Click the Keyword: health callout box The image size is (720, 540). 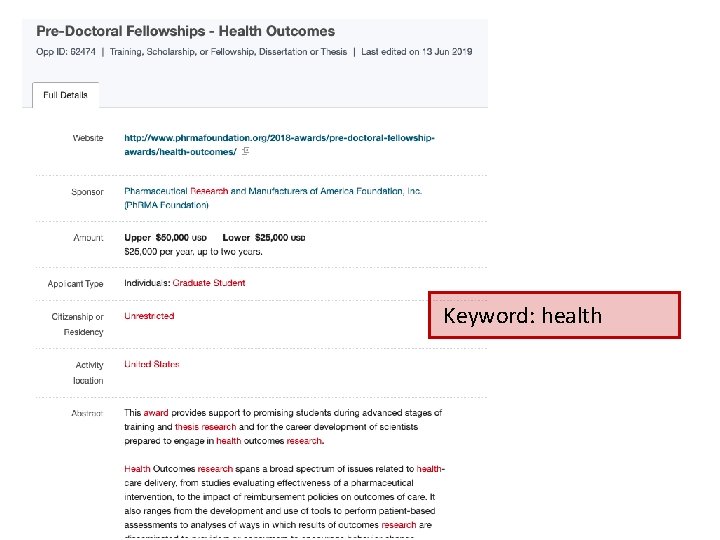pyautogui.click(x=554, y=316)
